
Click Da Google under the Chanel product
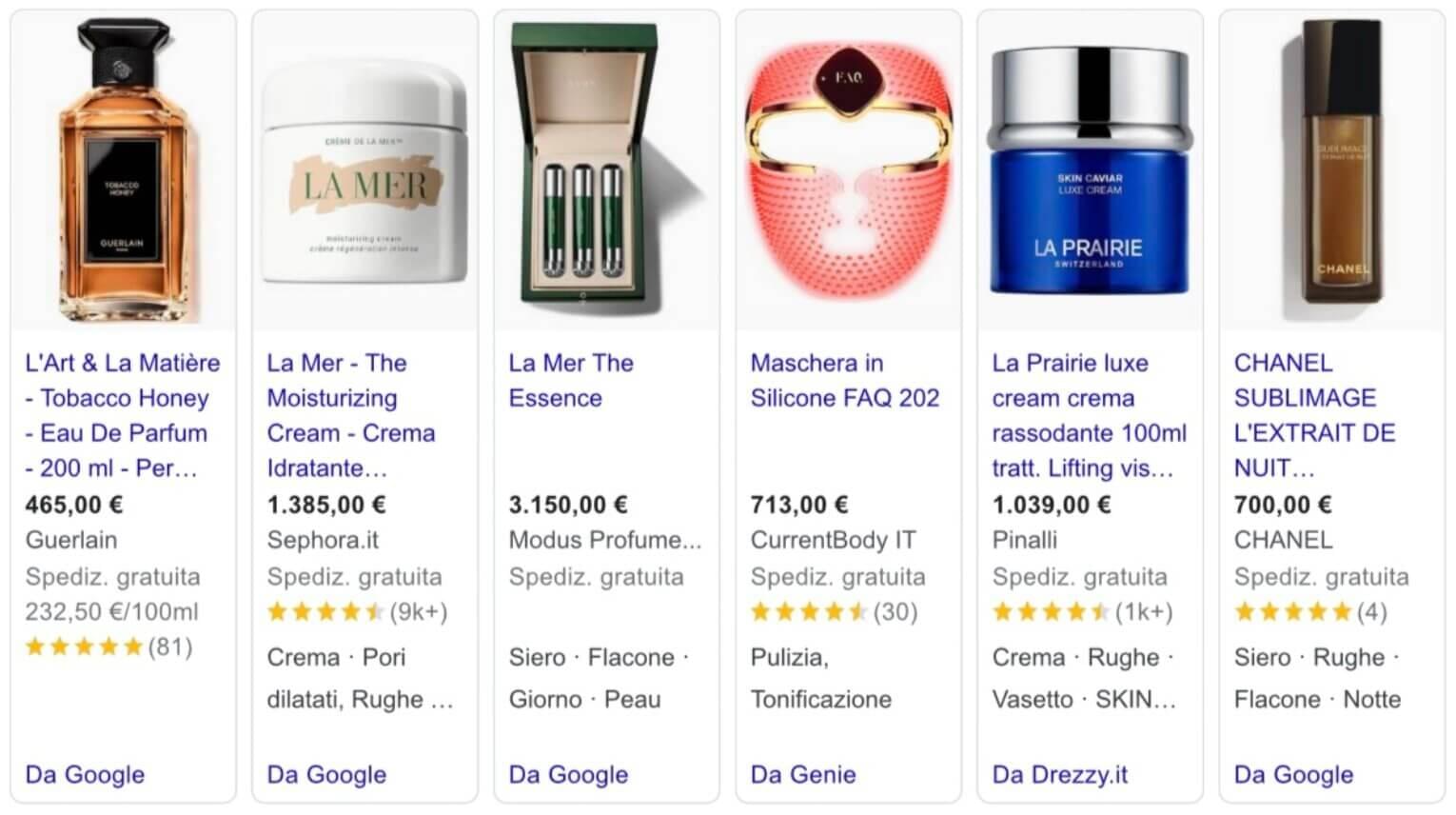click(1293, 775)
